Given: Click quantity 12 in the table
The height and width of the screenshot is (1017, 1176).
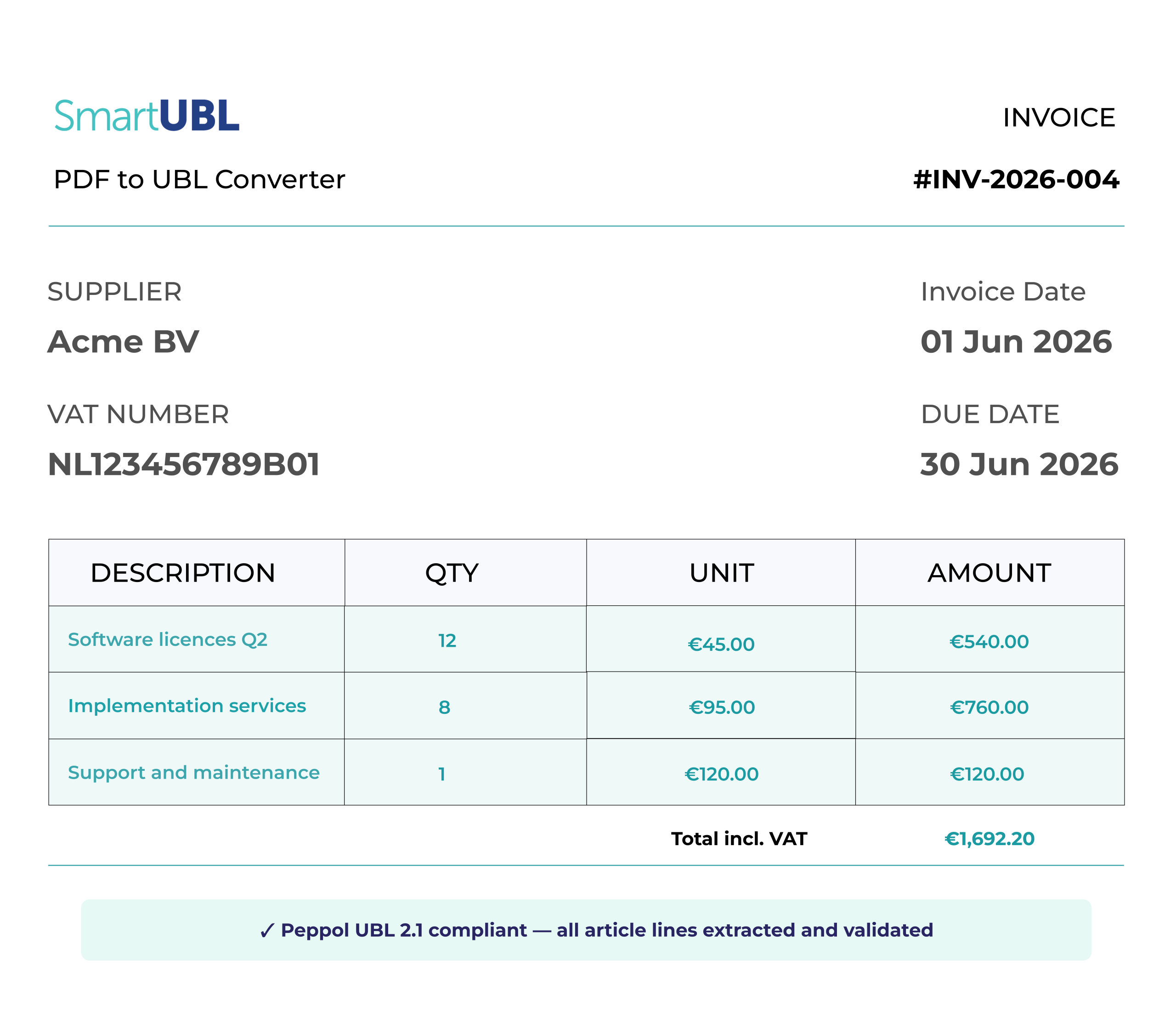Looking at the screenshot, I should click(447, 641).
